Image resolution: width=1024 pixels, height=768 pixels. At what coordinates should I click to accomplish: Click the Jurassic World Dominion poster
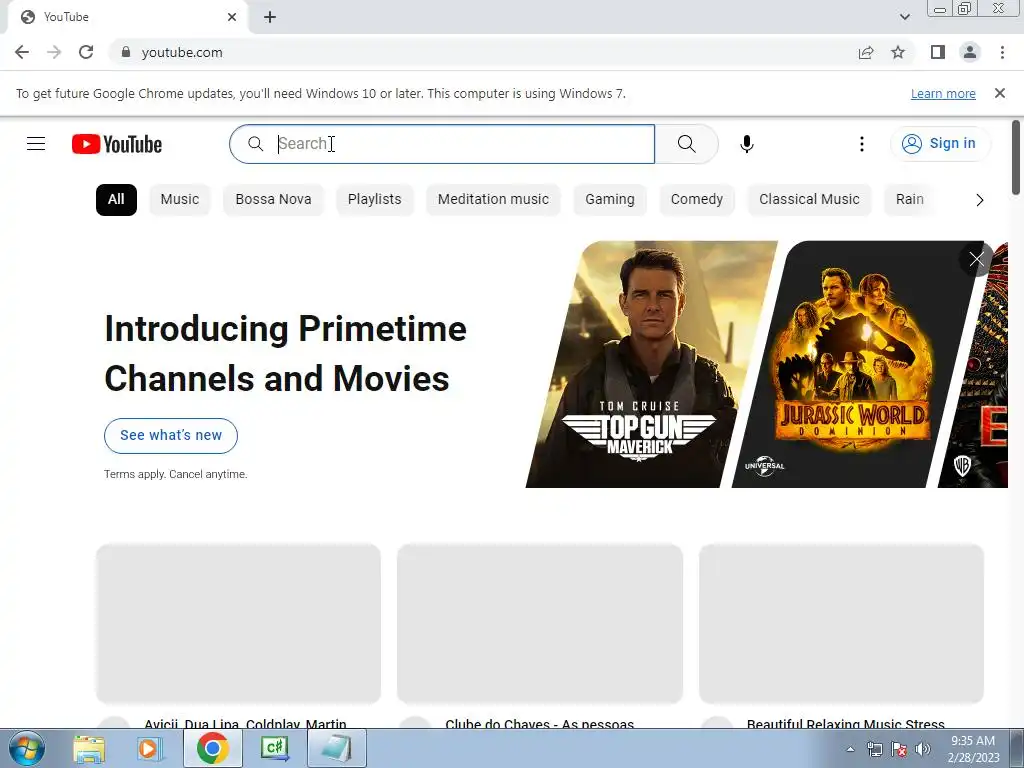(x=856, y=364)
